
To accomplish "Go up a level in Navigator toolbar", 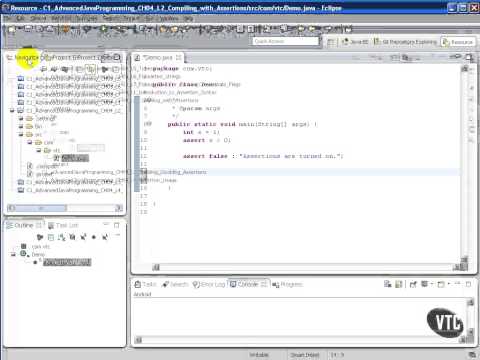I will coord(65,69).
